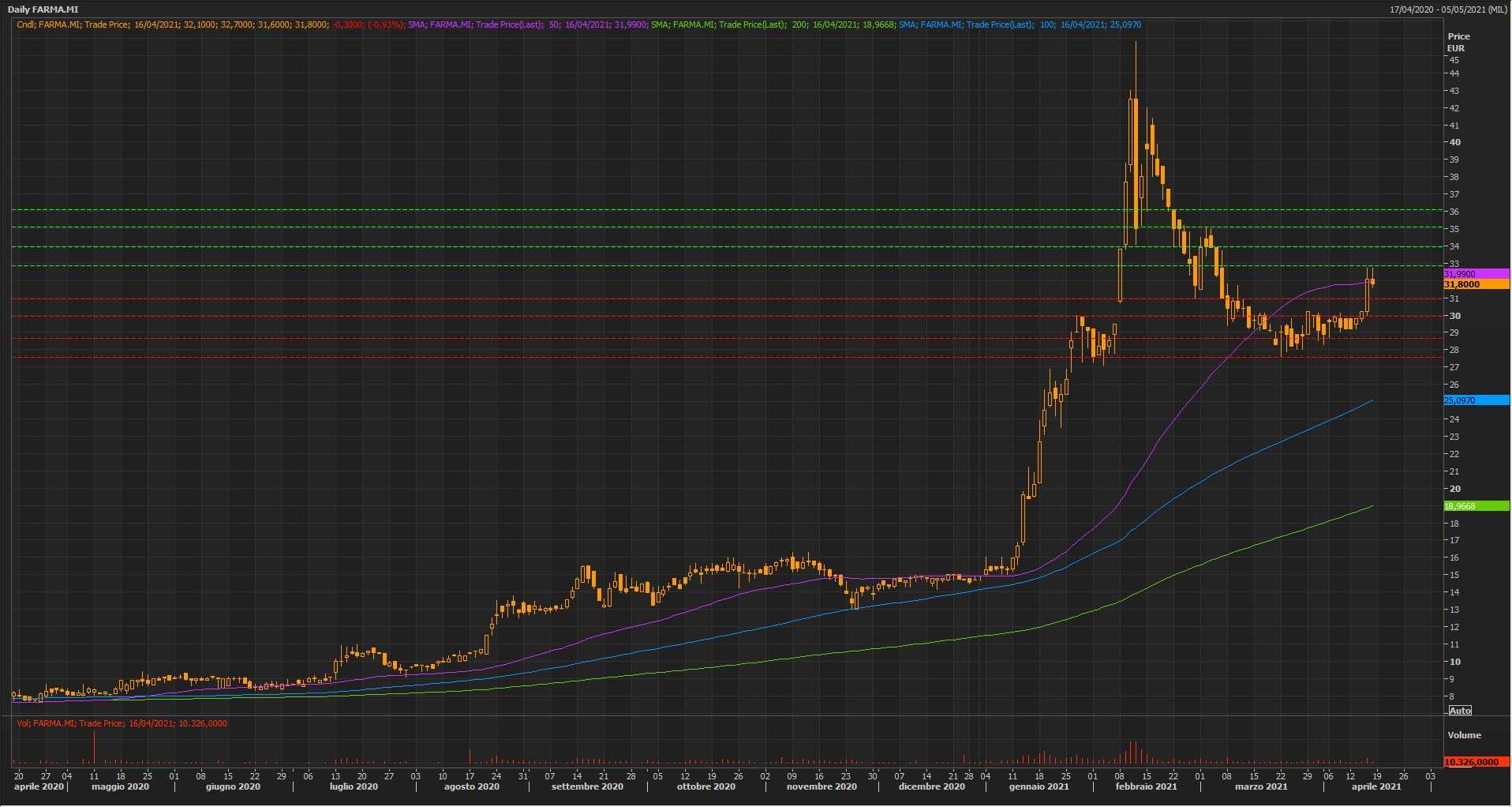This screenshot has width=1512, height=807.
Task: Click the aprile 2021 label on time axis
Action: pyautogui.click(x=1376, y=786)
